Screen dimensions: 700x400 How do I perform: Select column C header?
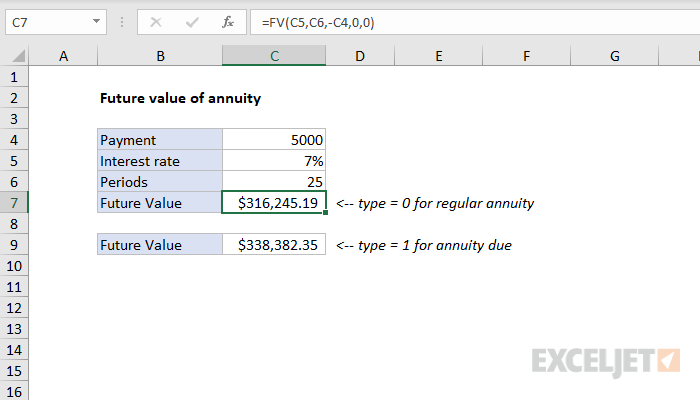(x=274, y=56)
